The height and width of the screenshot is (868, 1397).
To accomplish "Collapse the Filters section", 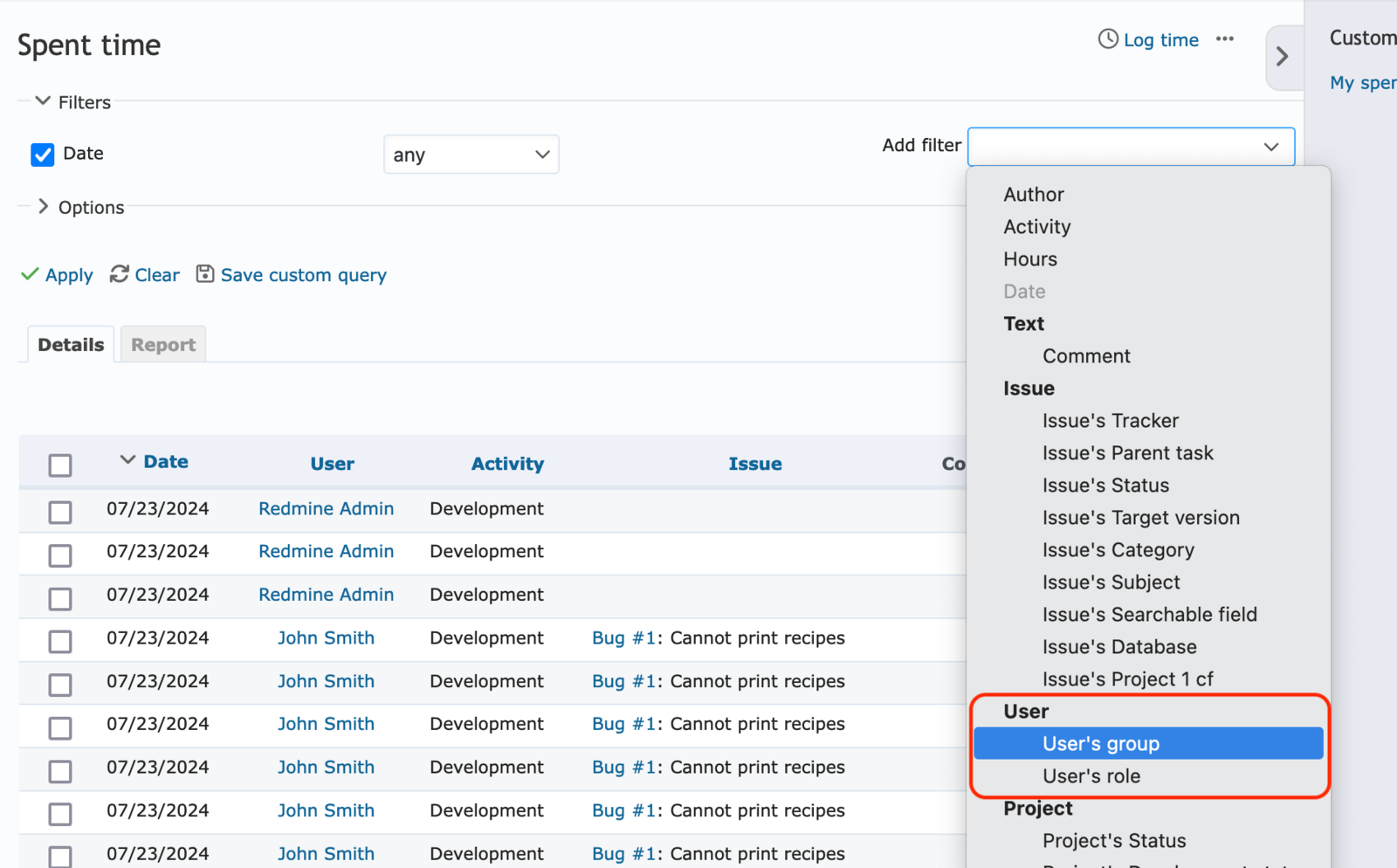I will 42,100.
